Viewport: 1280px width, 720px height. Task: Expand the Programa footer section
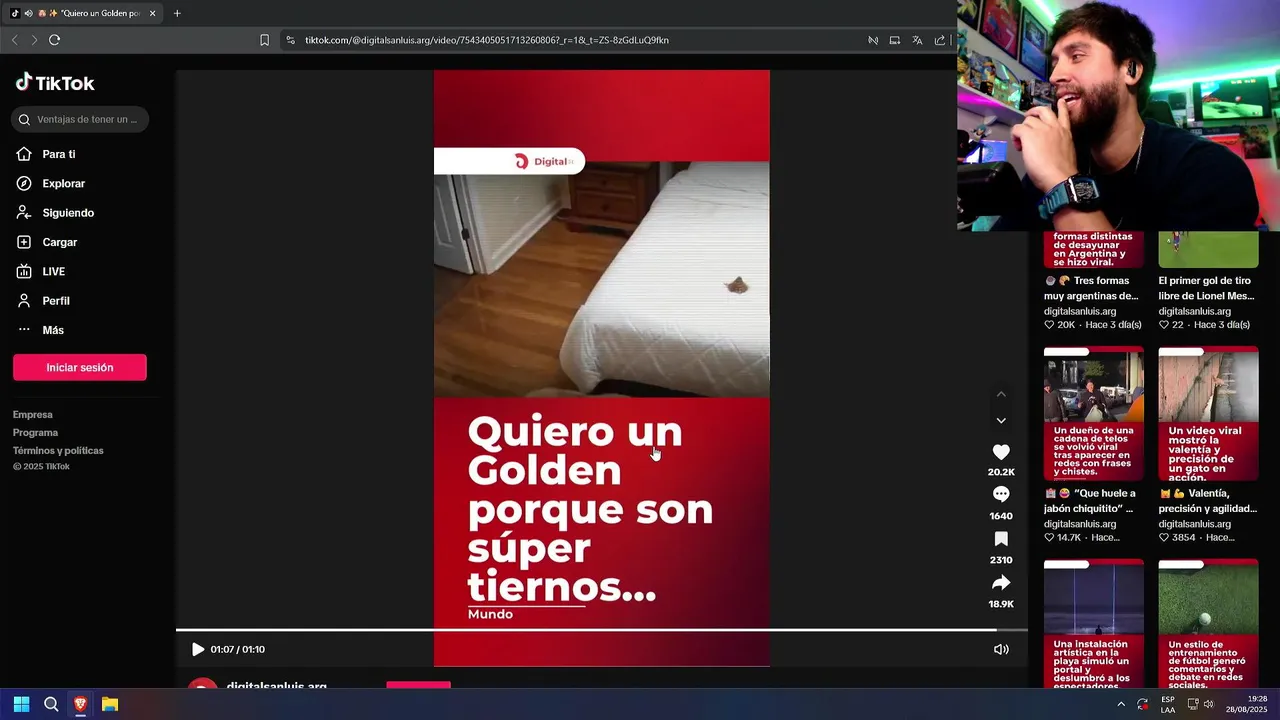point(35,433)
